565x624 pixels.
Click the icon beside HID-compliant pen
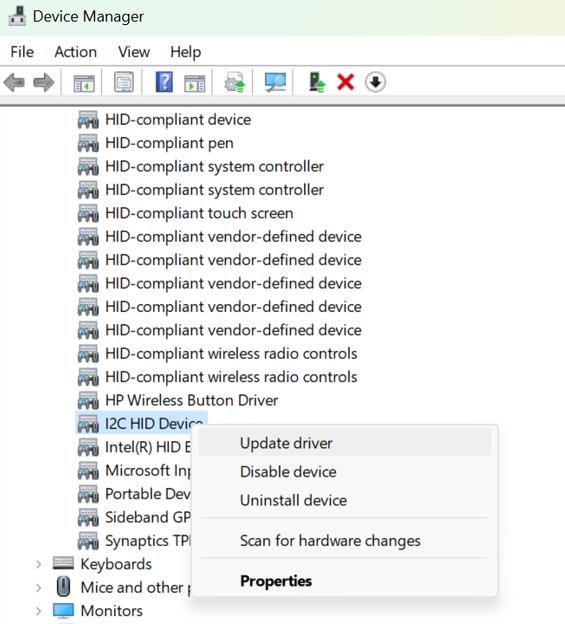click(88, 143)
